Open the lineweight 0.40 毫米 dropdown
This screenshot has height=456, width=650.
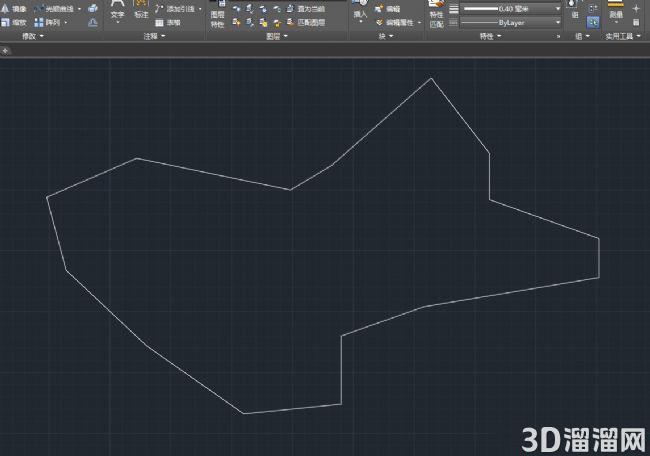coord(511,9)
